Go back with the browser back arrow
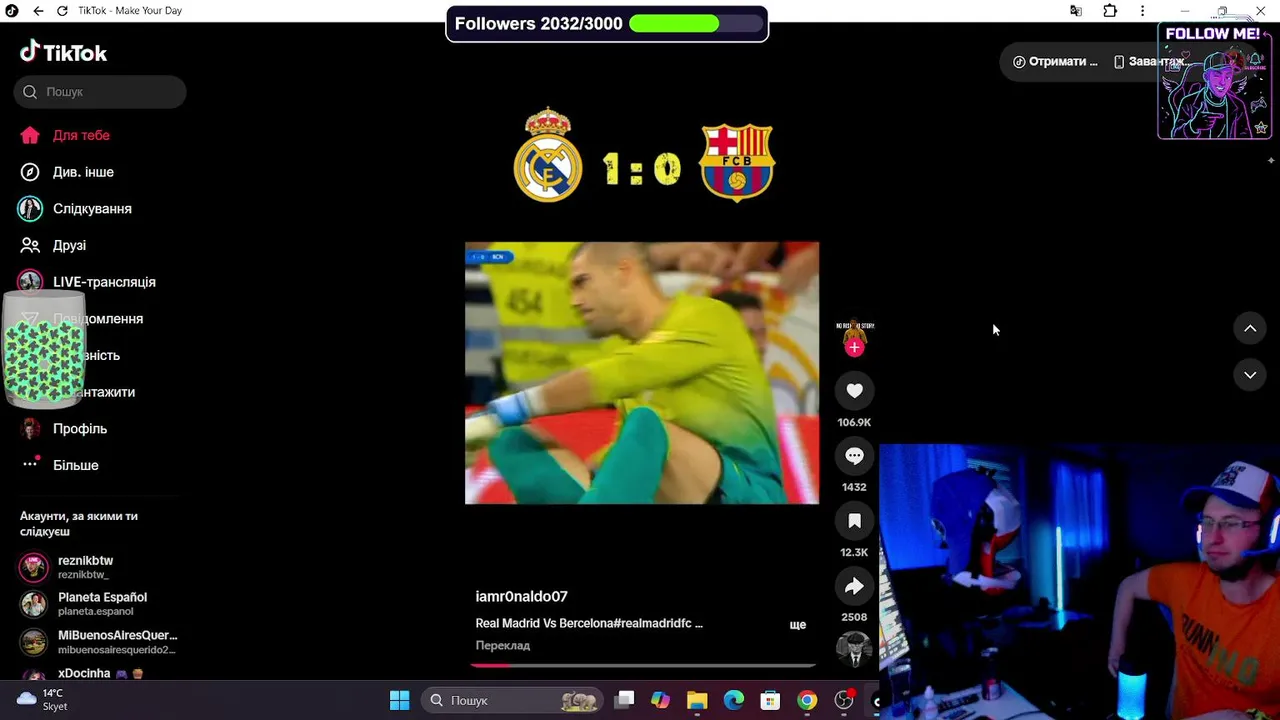This screenshot has height=720, width=1280. 38,11
